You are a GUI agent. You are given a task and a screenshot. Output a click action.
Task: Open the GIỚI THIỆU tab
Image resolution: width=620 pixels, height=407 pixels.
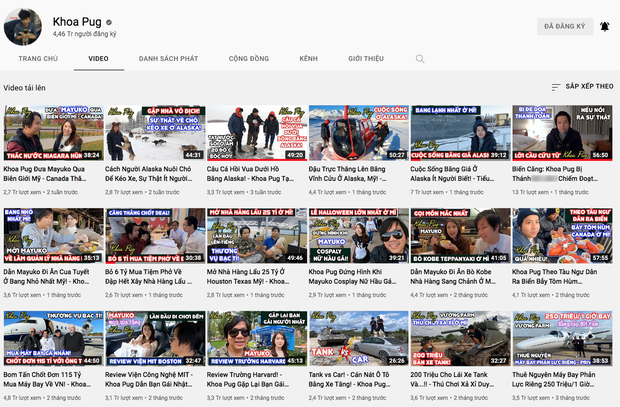[x=366, y=59]
